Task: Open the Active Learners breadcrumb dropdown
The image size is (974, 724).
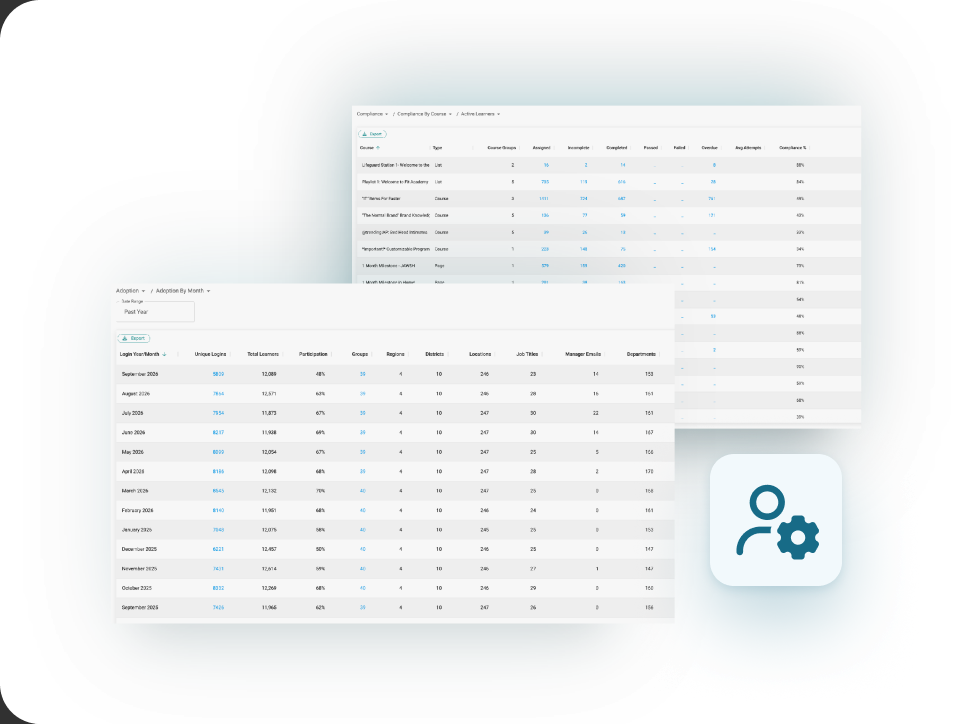Action: pyautogui.click(x=480, y=114)
